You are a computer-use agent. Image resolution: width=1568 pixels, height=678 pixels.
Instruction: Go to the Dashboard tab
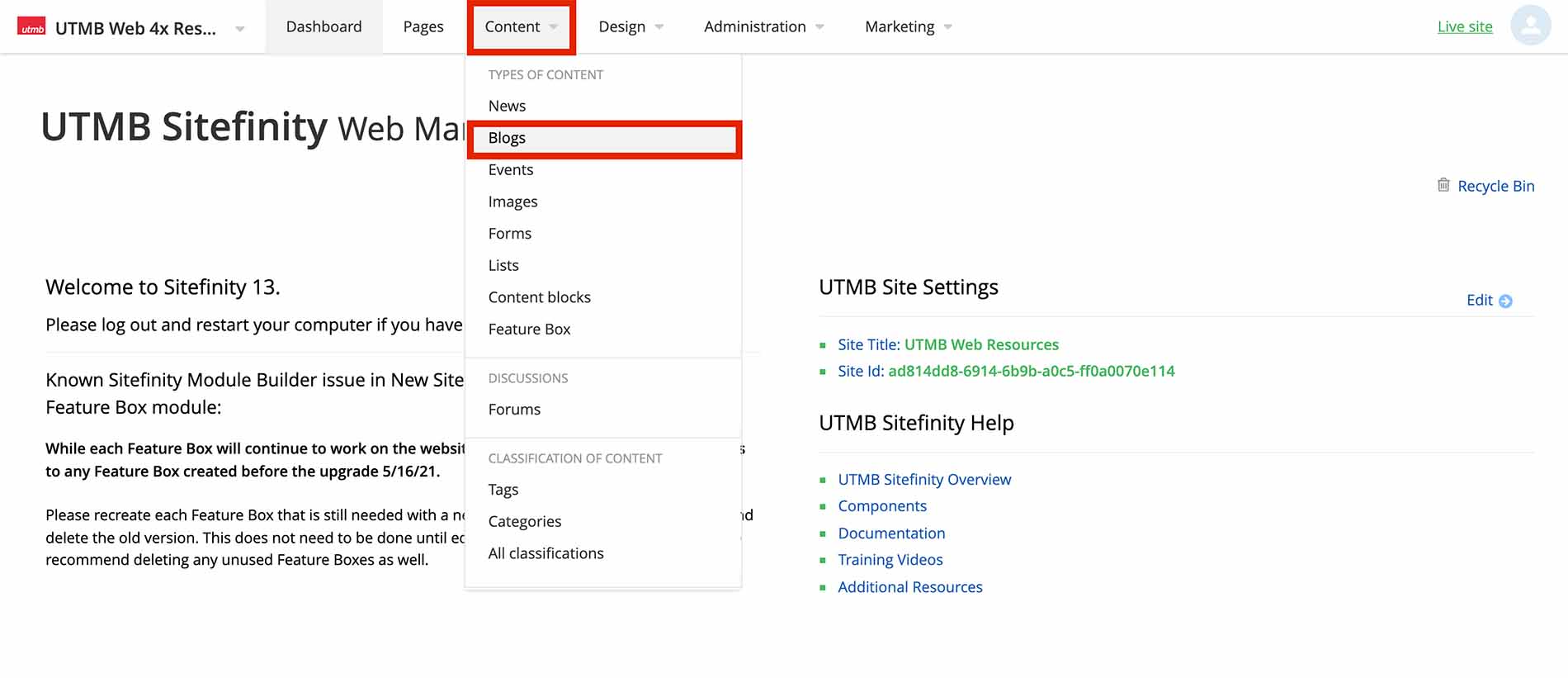coord(324,27)
